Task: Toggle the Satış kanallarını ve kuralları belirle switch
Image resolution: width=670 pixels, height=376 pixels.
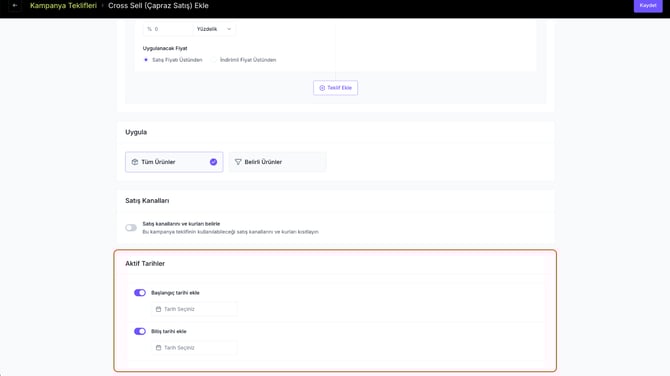Action: point(131,228)
